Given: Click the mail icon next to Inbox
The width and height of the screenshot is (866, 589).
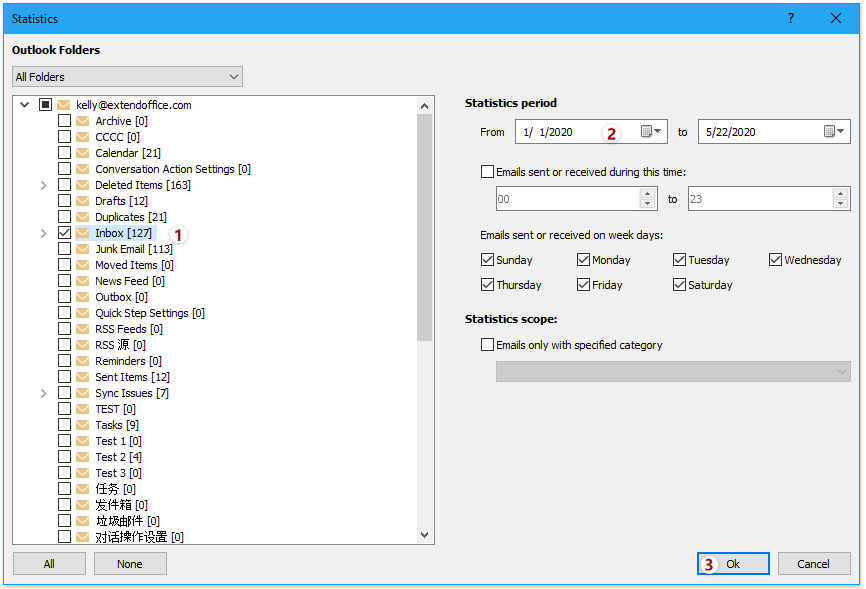Looking at the screenshot, I should coord(81,232).
